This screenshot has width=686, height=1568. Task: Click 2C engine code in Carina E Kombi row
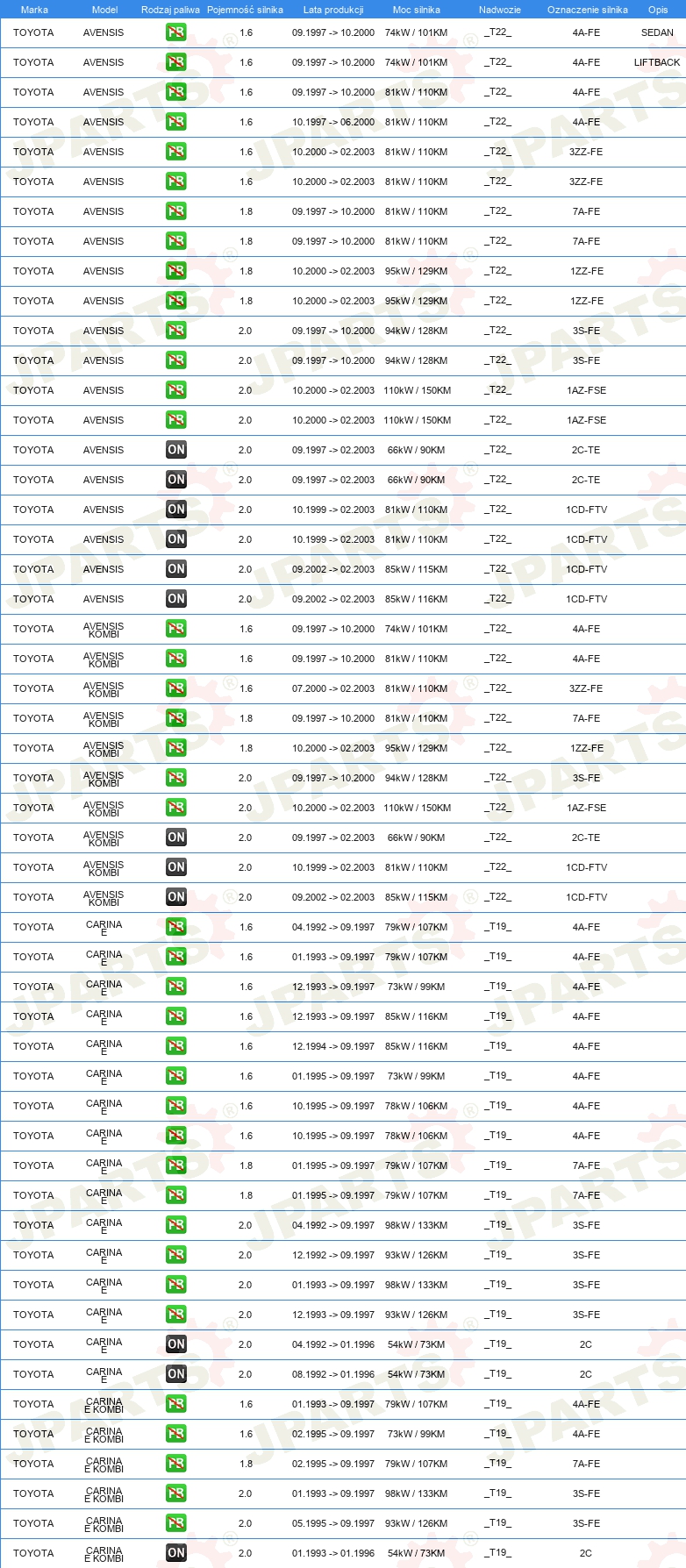coord(586,1553)
